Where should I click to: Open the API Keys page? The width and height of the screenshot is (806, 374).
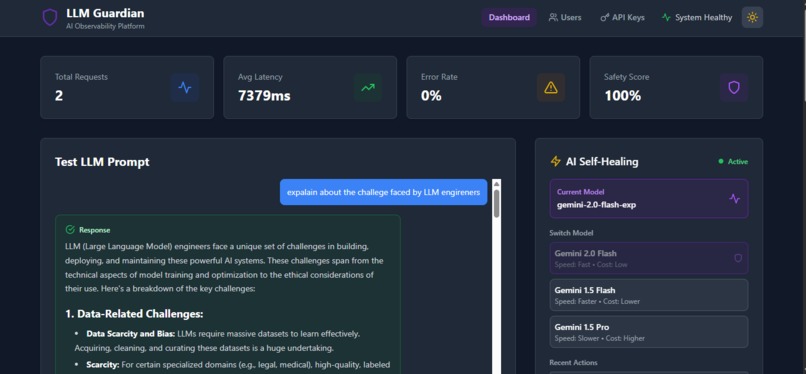tap(622, 17)
